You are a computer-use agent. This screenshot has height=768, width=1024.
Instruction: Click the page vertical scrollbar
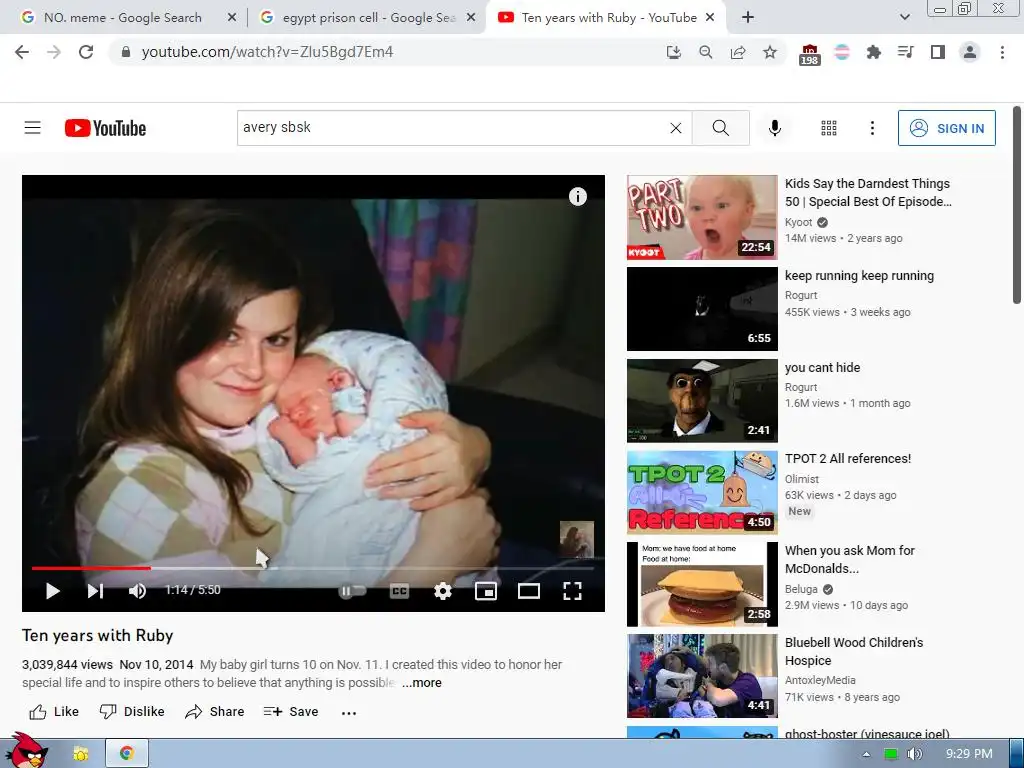[1017, 206]
